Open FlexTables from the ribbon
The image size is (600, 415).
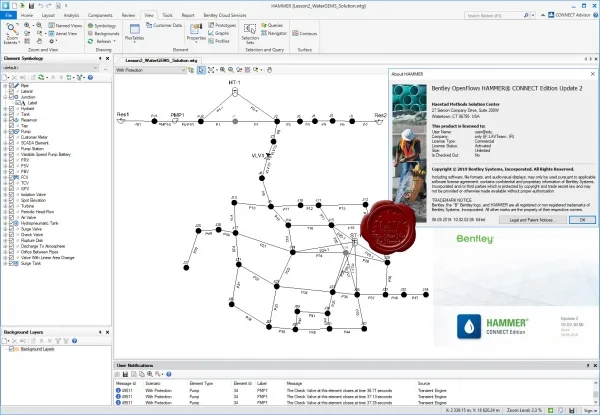point(134,33)
